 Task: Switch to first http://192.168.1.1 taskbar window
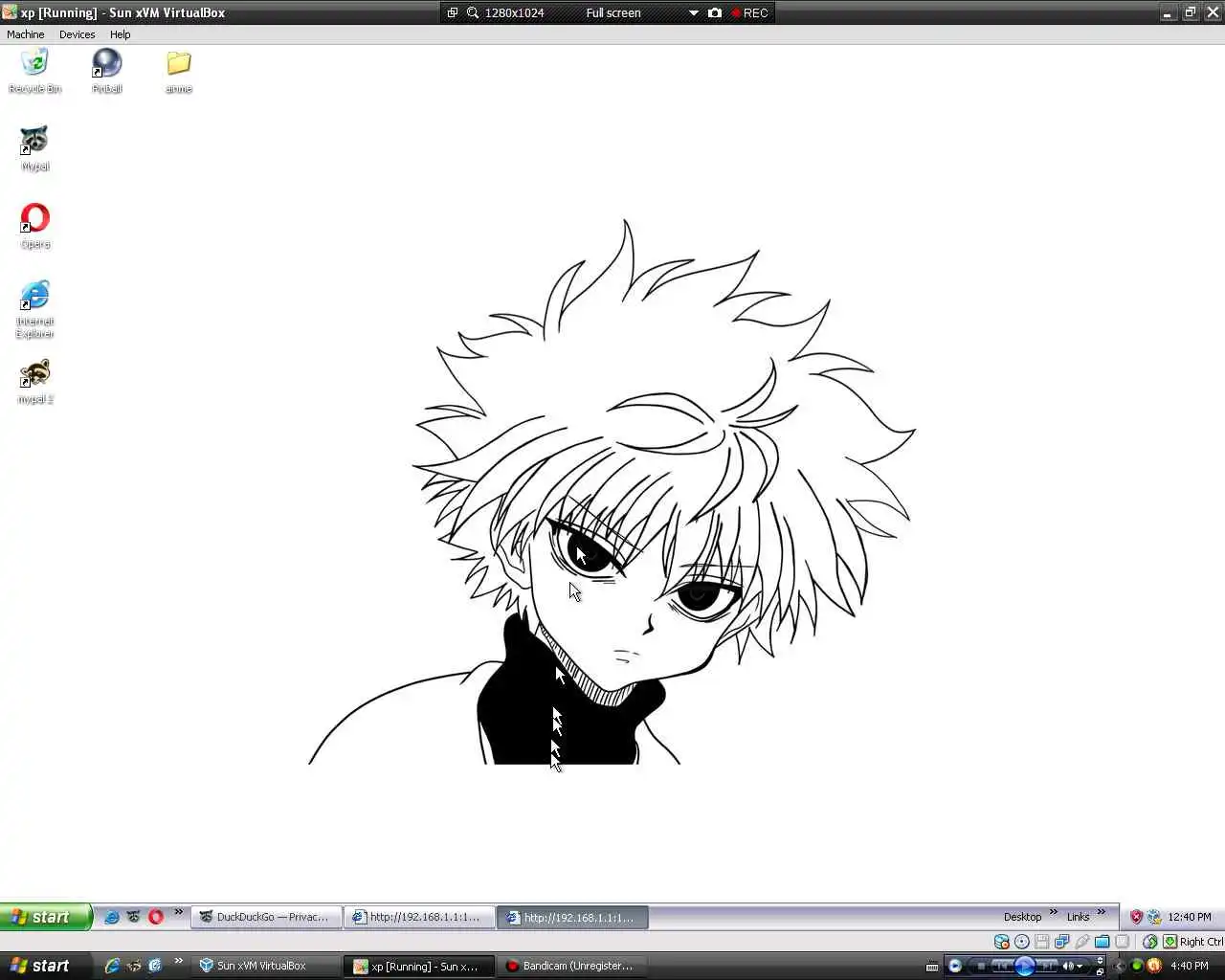[419, 917]
